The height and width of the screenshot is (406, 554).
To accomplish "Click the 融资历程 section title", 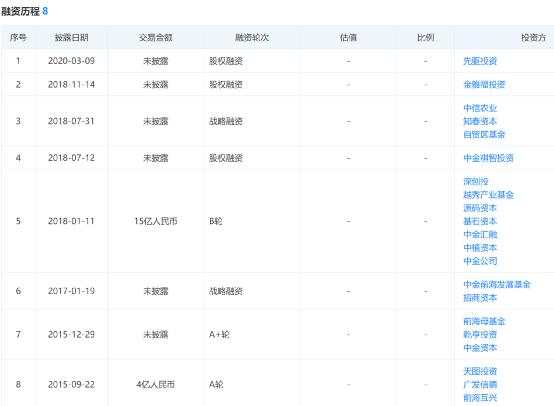I will 20,11.
